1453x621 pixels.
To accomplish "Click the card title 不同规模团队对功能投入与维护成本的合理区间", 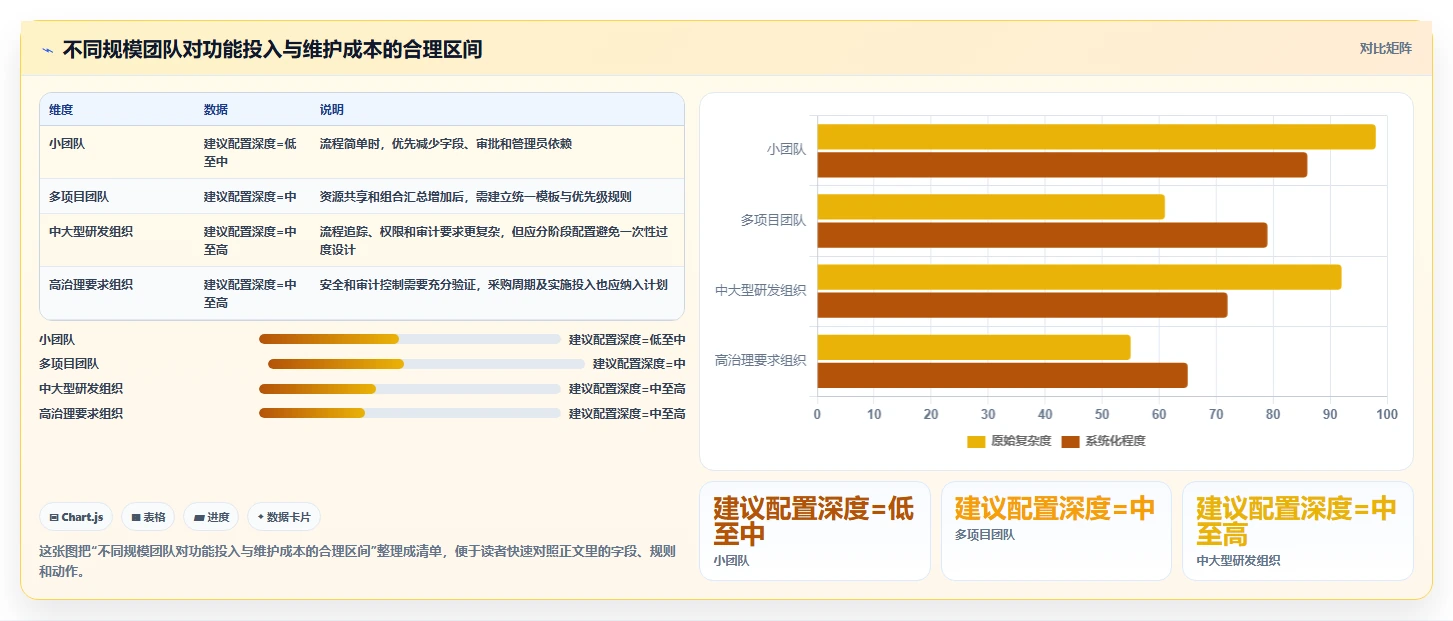I will coord(272,49).
